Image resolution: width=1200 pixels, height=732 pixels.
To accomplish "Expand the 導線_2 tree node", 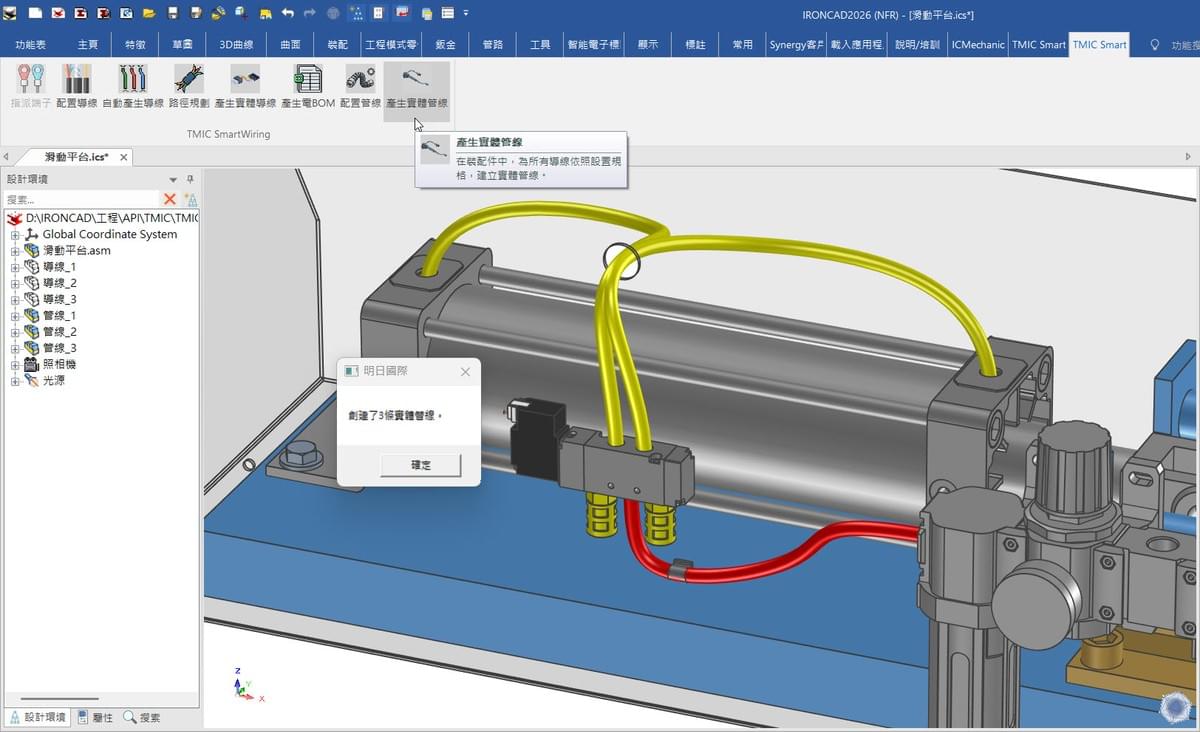I will (15, 283).
